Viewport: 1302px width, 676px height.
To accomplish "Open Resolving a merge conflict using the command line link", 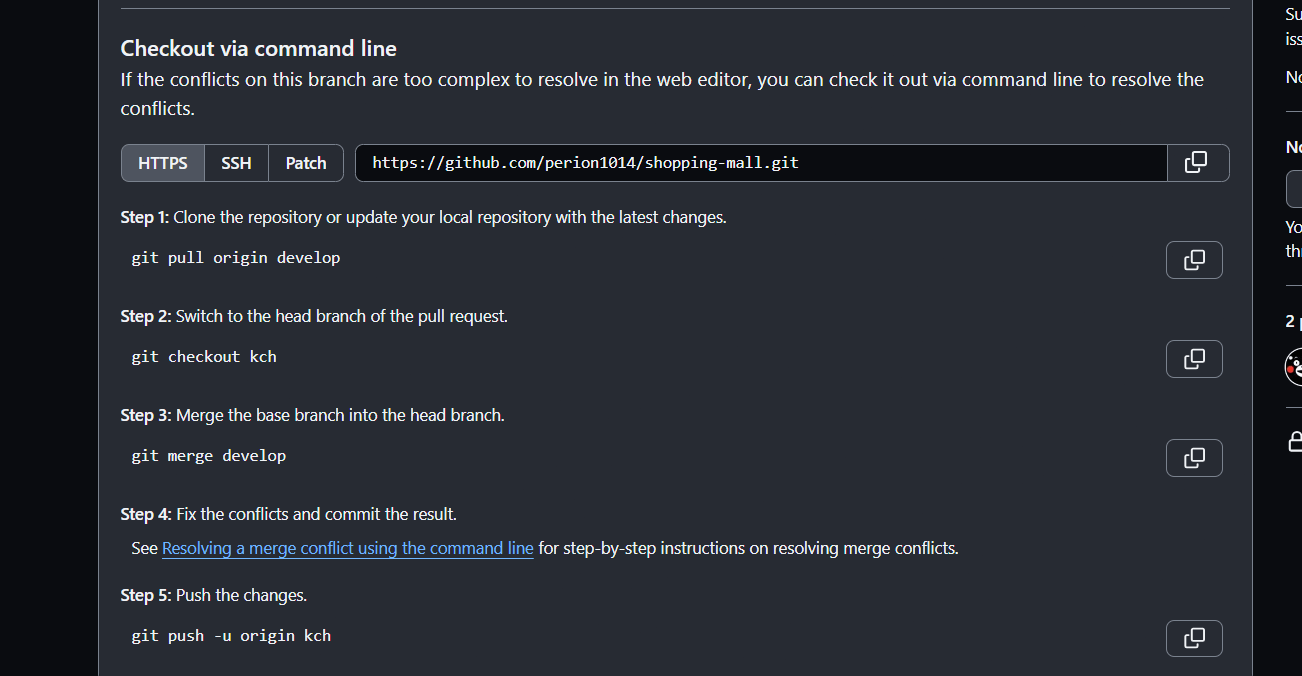I will point(348,548).
